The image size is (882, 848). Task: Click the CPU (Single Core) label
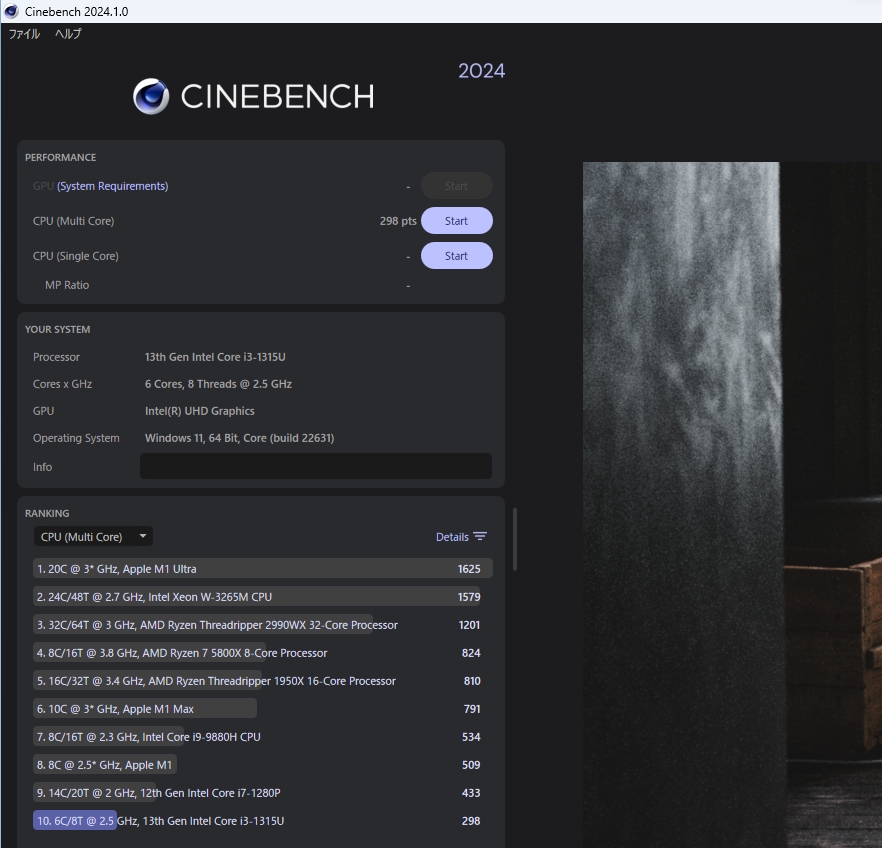pyautogui.click(x=76, y=256)
